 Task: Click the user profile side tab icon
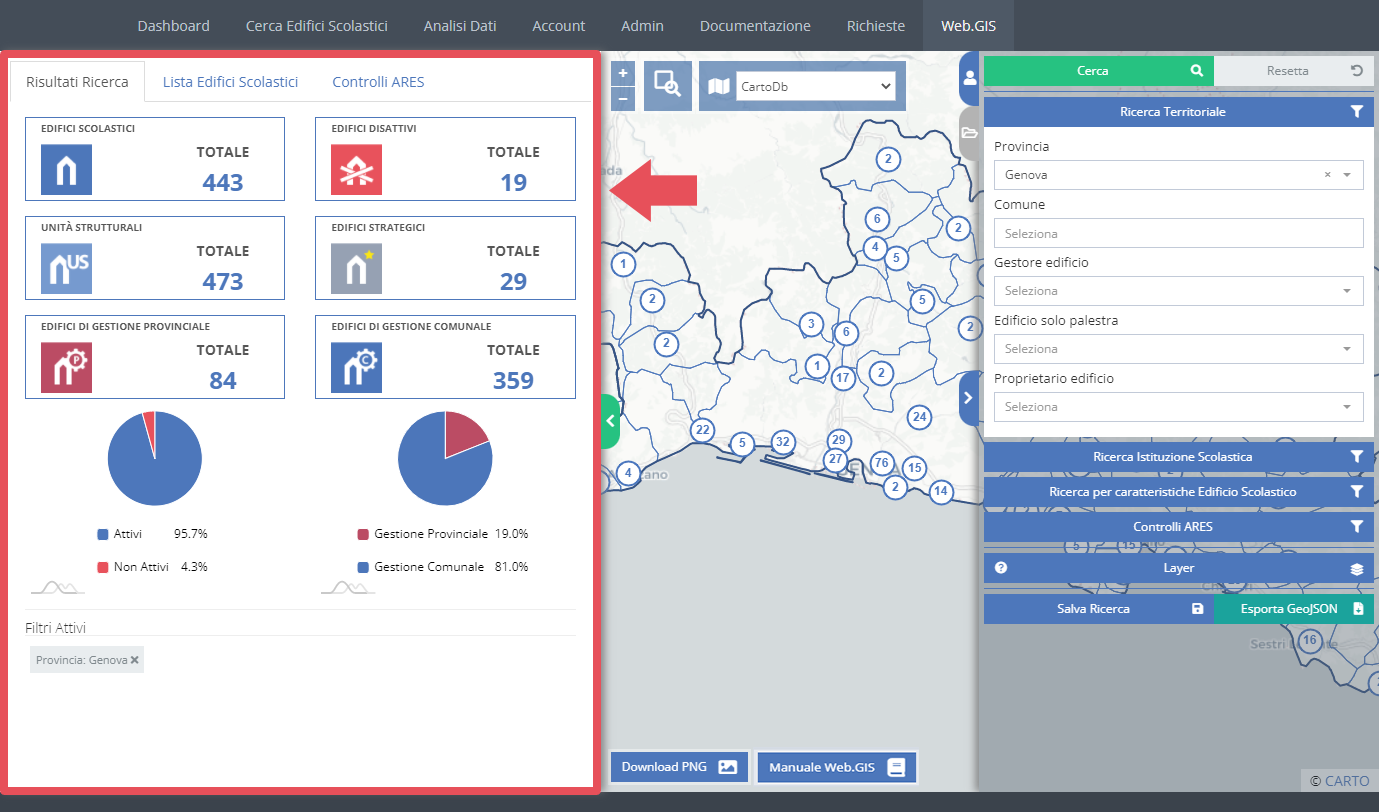pos(969,80)
